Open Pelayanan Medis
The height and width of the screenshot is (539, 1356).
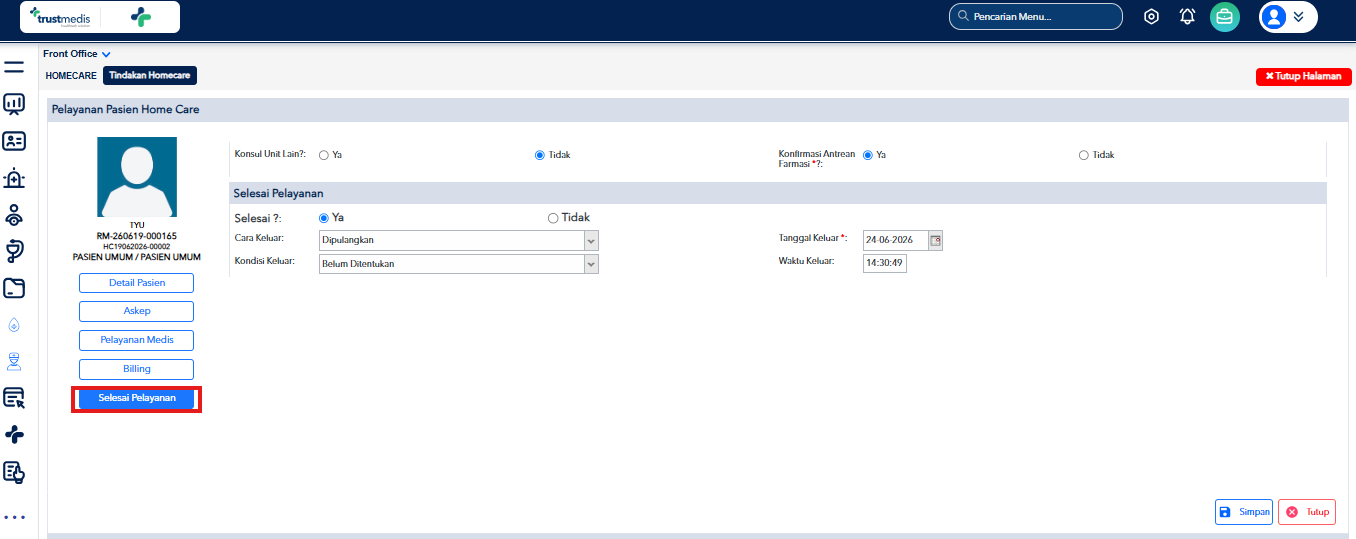click(137, 340)
